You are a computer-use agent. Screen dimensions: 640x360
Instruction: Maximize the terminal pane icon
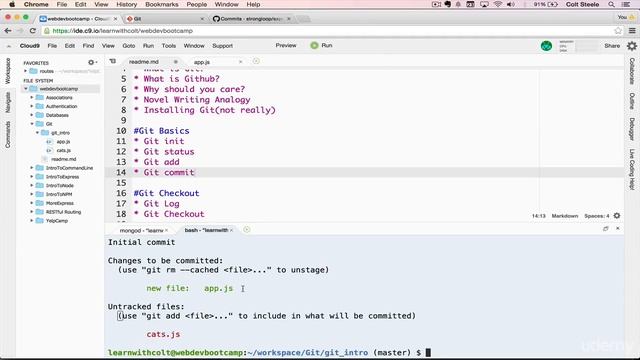point(606,229)
